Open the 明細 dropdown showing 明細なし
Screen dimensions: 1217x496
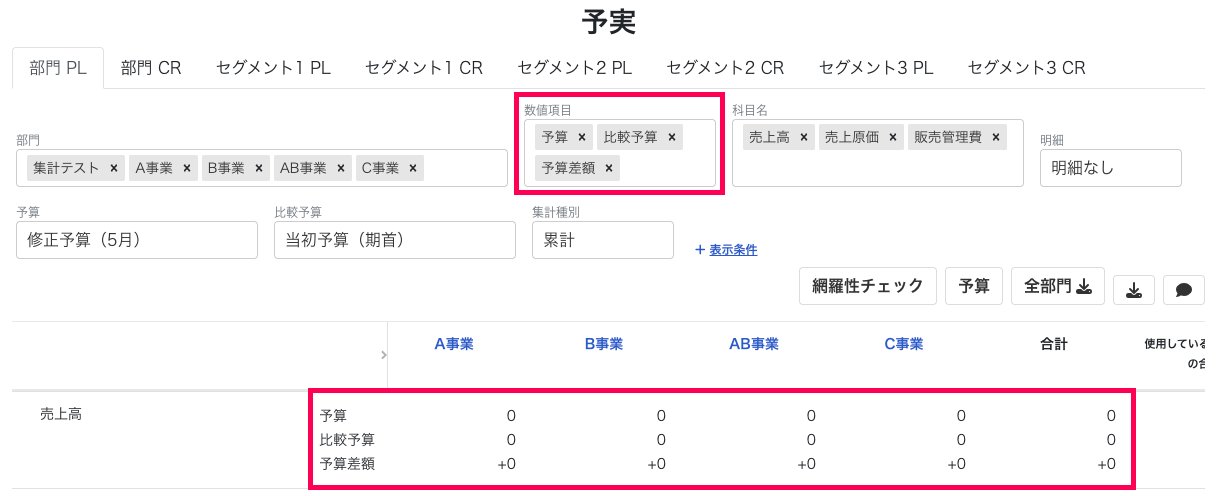tap(1111, 168)
